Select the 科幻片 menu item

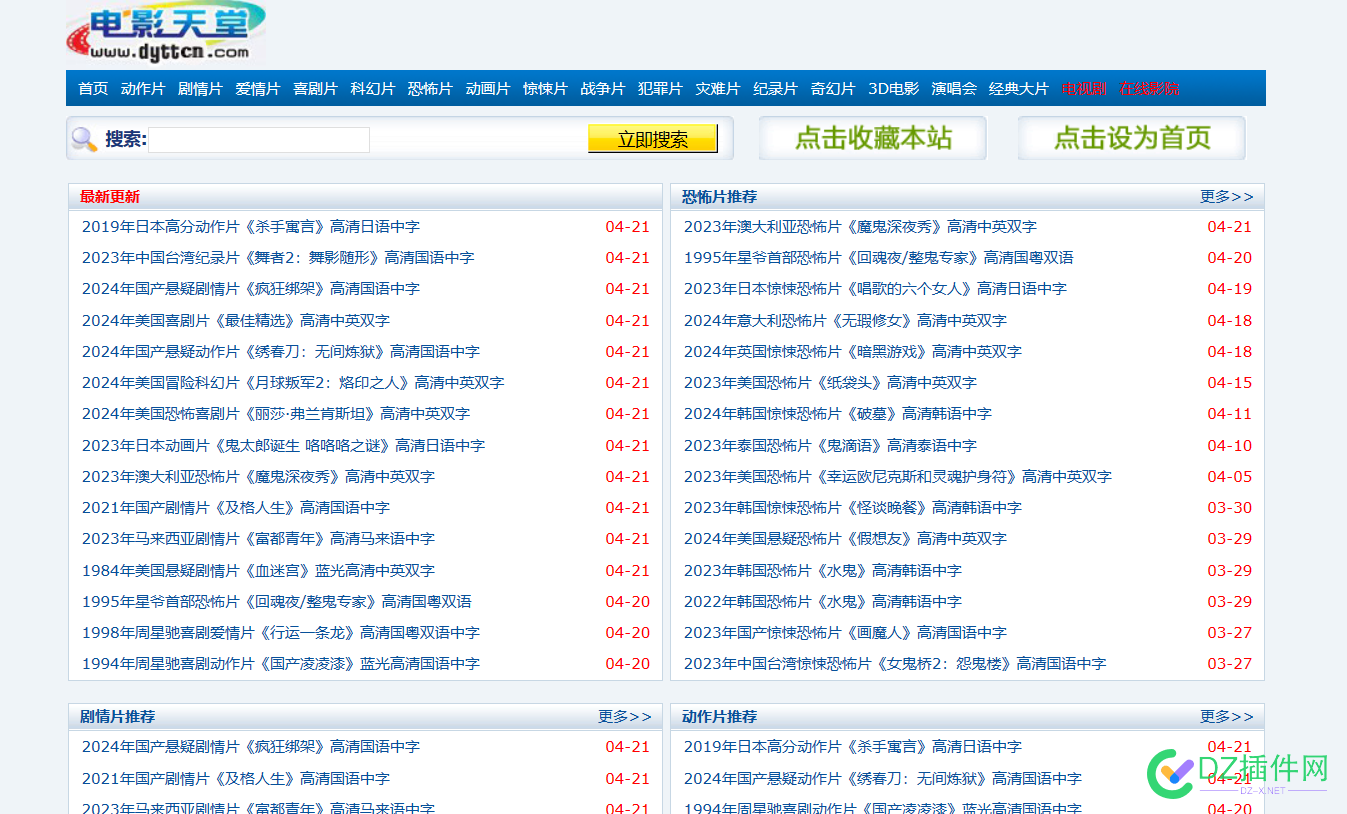[373, 89]
